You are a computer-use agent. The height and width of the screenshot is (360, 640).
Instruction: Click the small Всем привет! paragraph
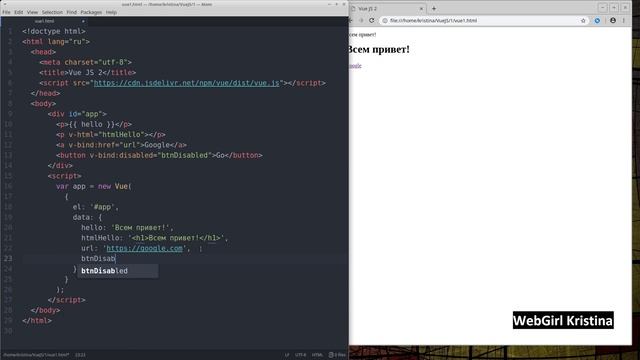(x=363, y=35)
